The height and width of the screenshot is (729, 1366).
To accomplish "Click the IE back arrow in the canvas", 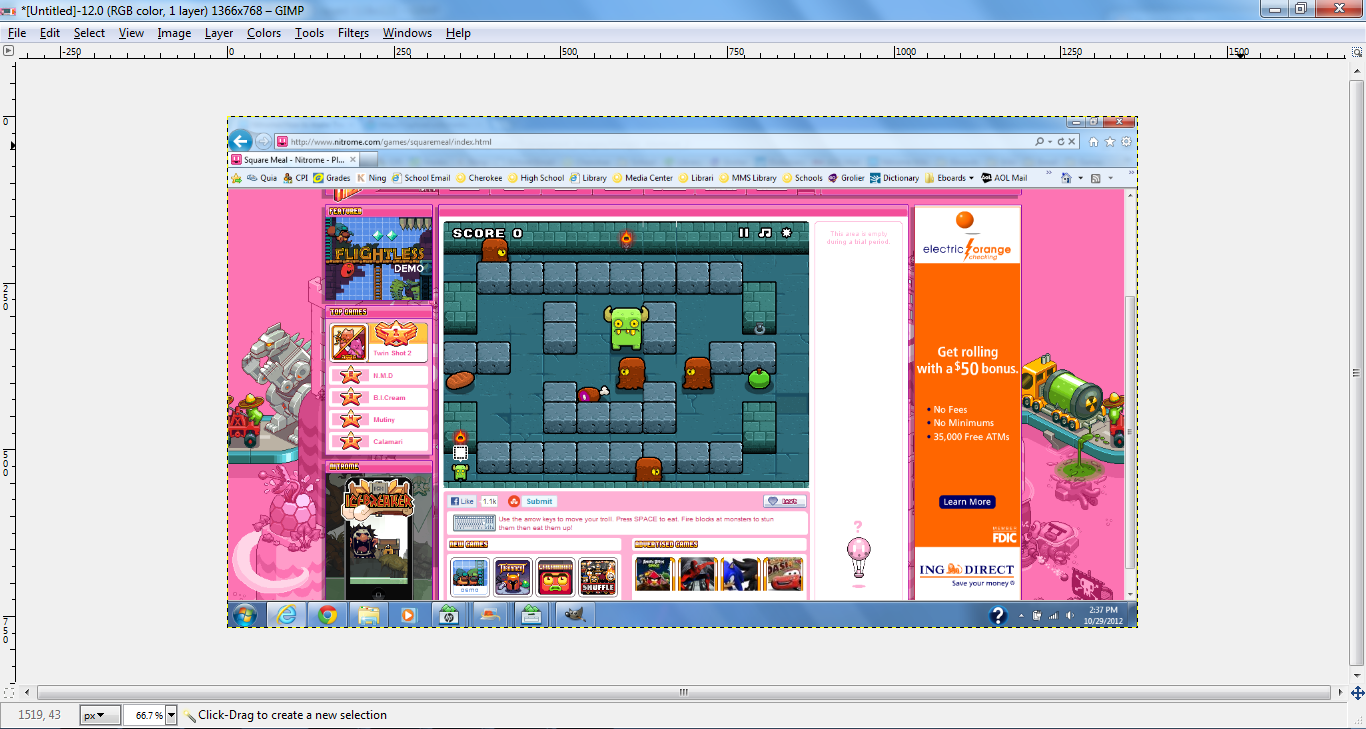I will click(241, 141).
